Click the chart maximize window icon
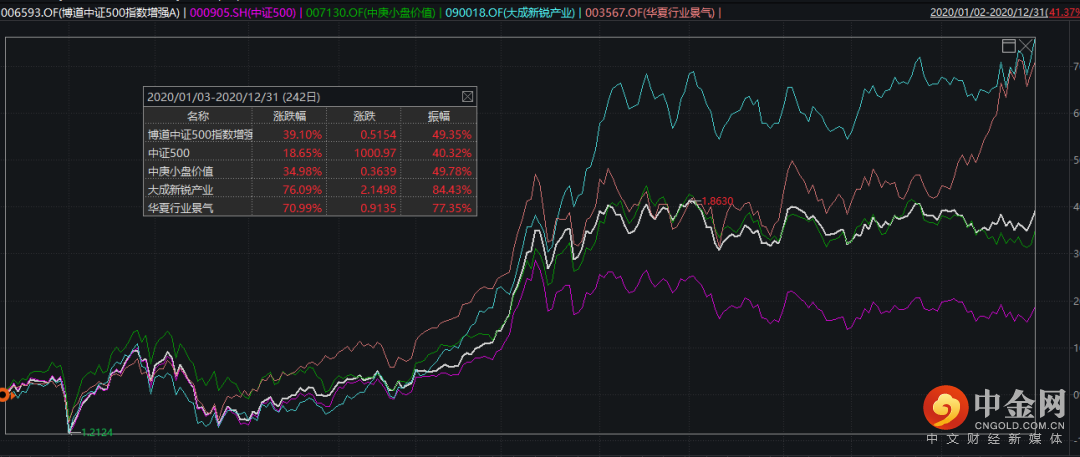Viewport: 1080px width, 457px height. tap(1008, 46)
